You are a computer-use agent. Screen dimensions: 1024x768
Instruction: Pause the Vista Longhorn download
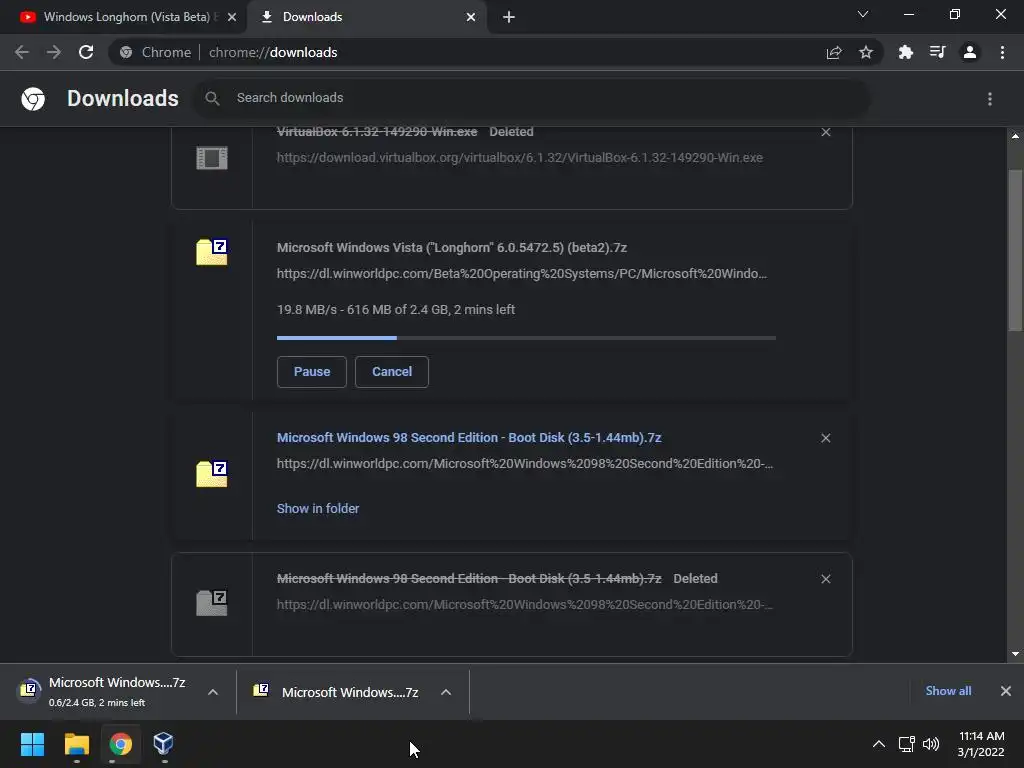coord(312,372)
